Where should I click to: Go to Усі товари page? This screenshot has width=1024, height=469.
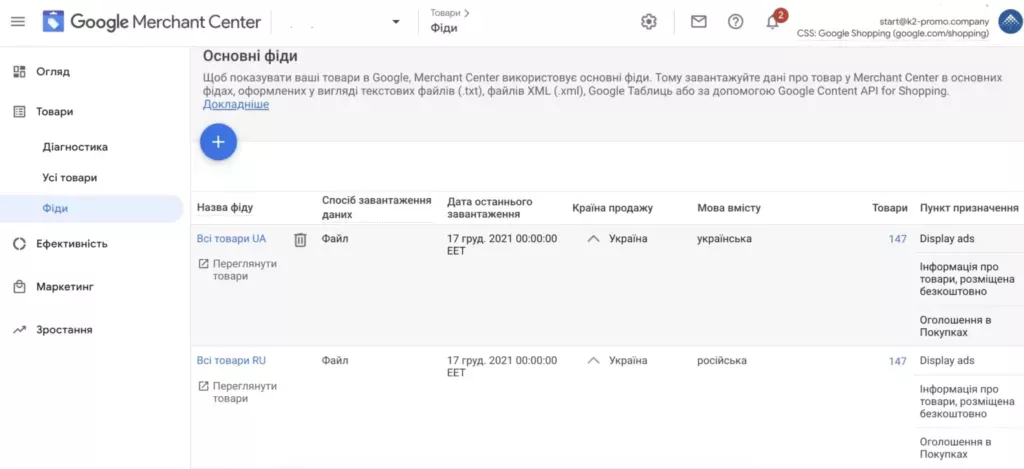coord(70,178)
